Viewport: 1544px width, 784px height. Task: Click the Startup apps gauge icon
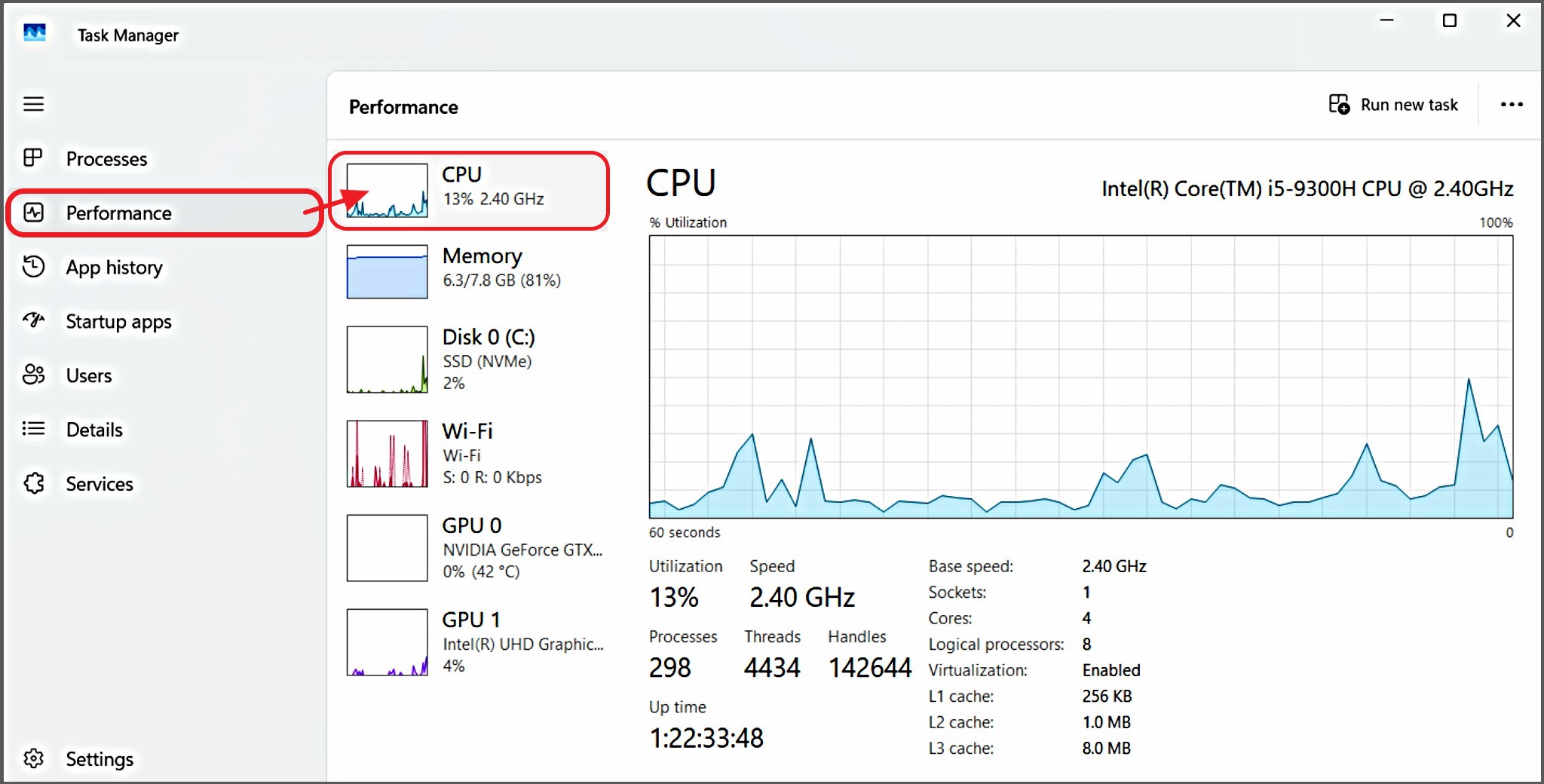33,320
